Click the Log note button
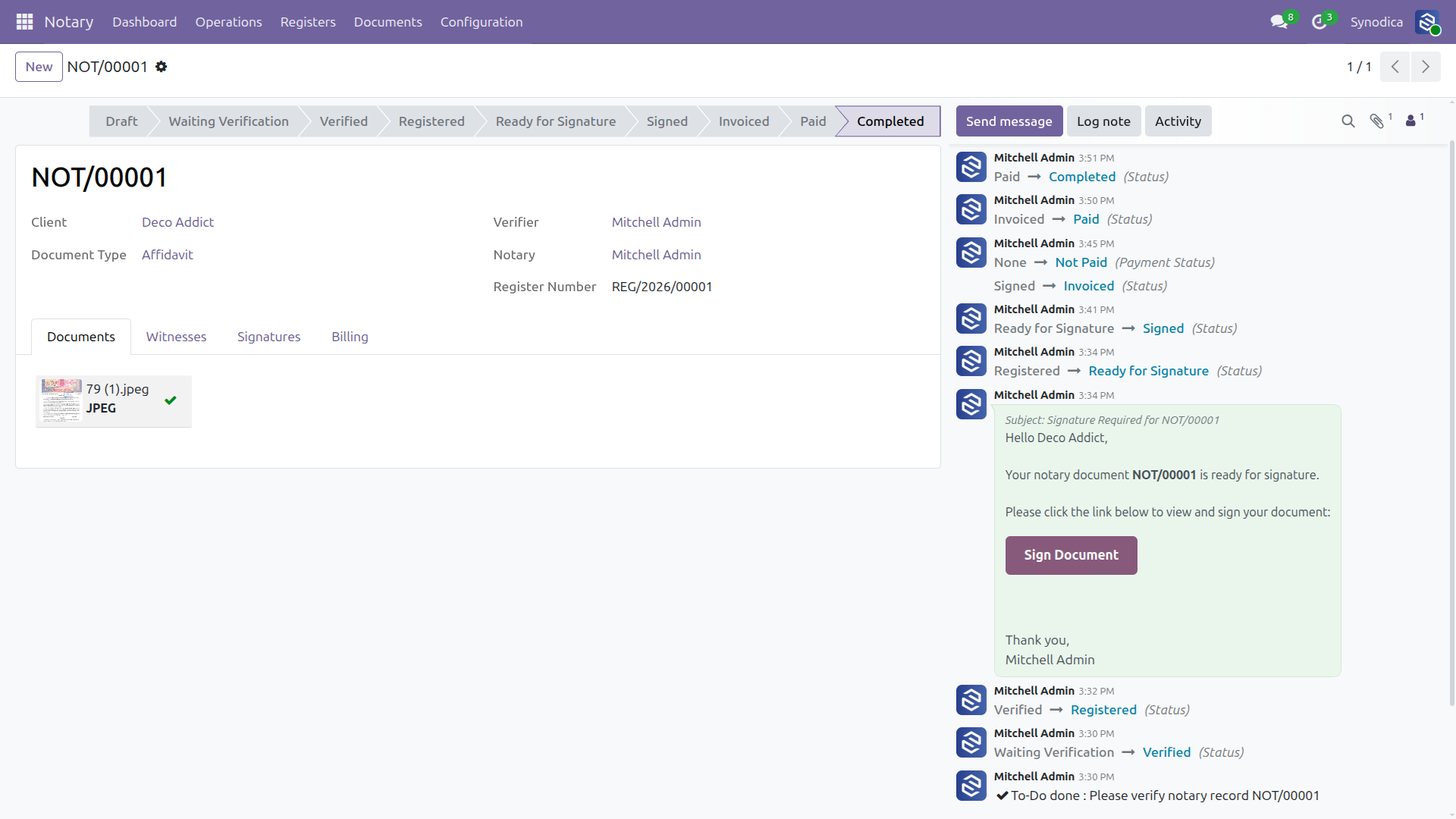1456x819 pixels. pyautogui.click(x=1103, y=121)
